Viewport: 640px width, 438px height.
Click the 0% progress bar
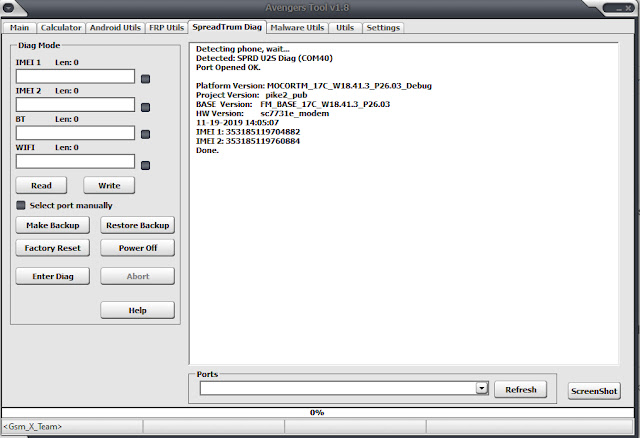[x=318, y=412]
